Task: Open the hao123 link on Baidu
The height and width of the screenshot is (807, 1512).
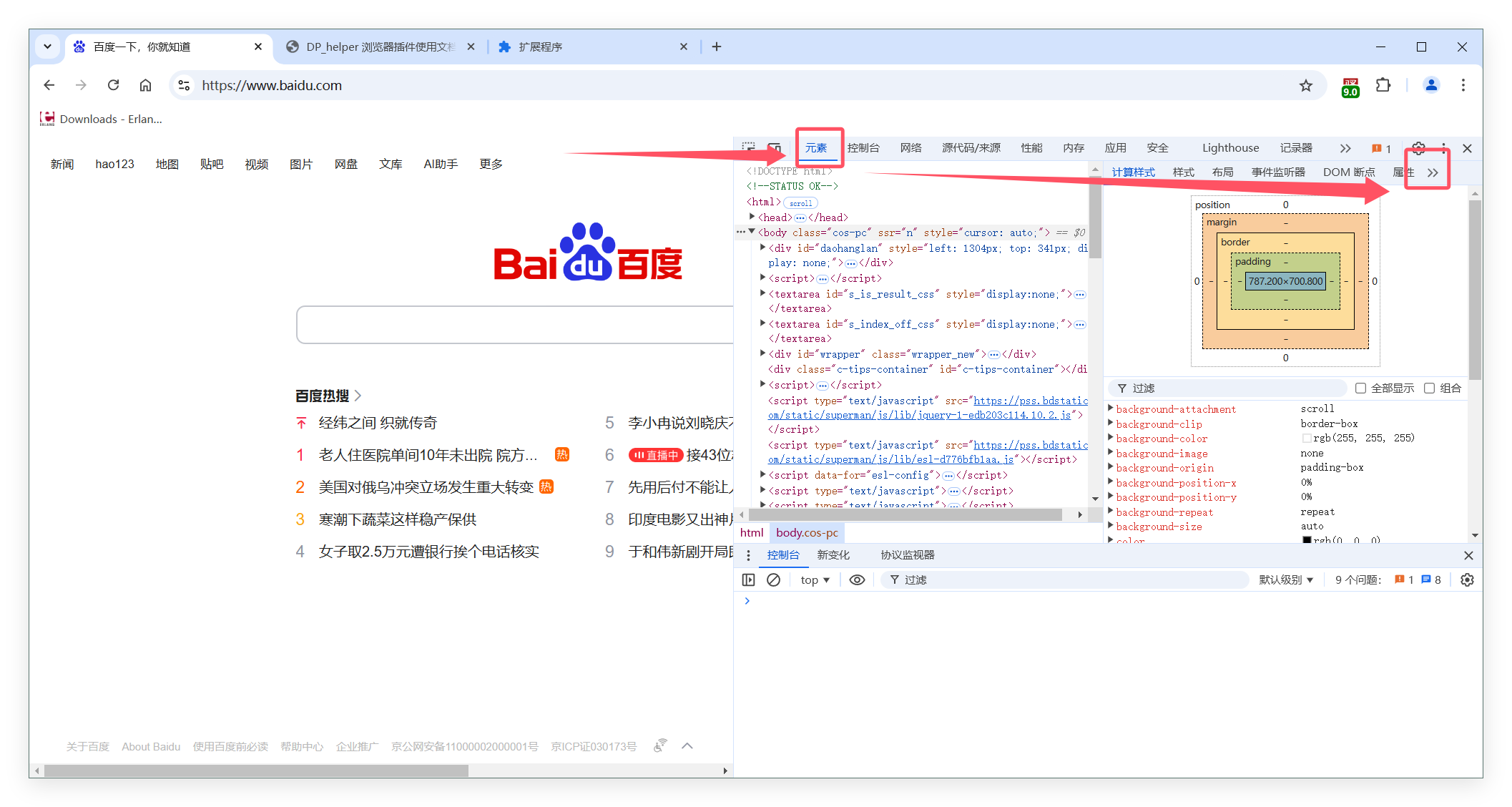Action: (114, 165)
